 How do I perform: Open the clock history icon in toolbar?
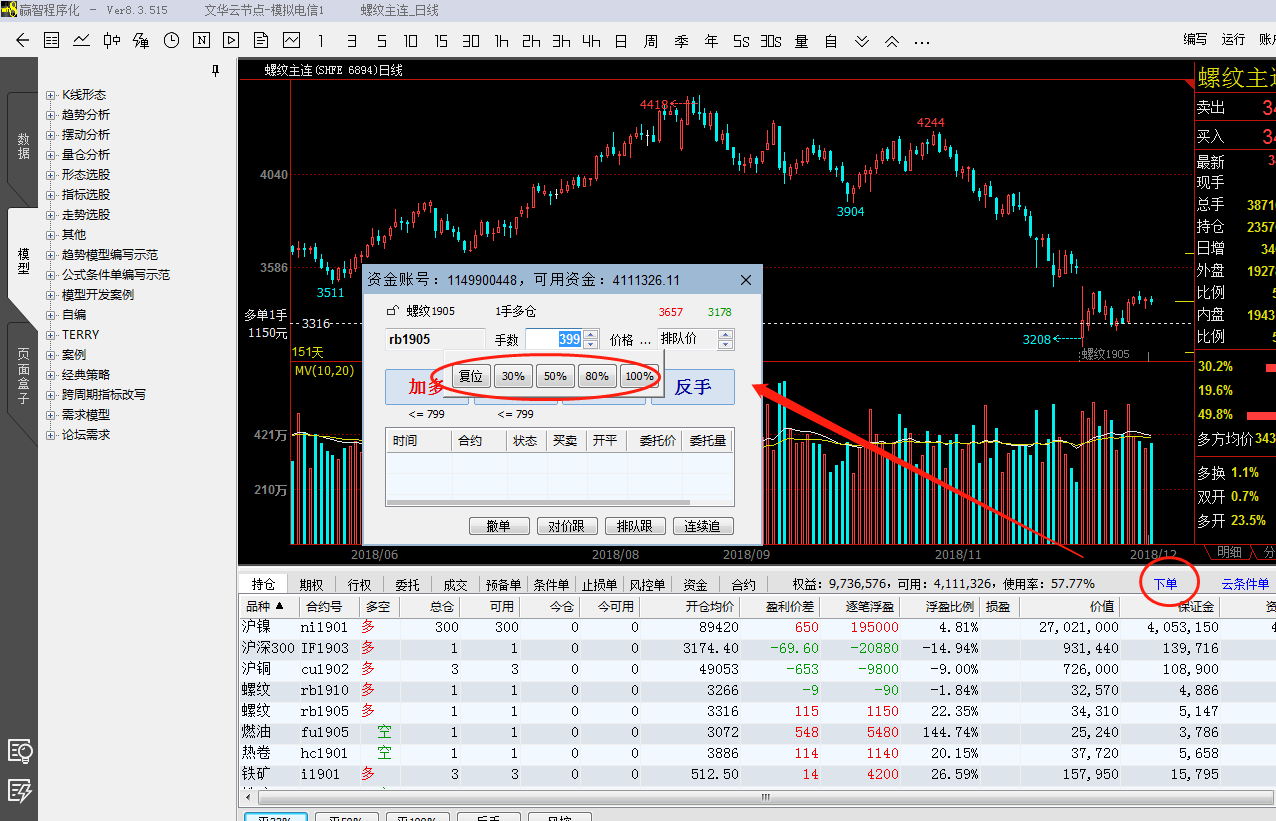click(x=172, y=41)
